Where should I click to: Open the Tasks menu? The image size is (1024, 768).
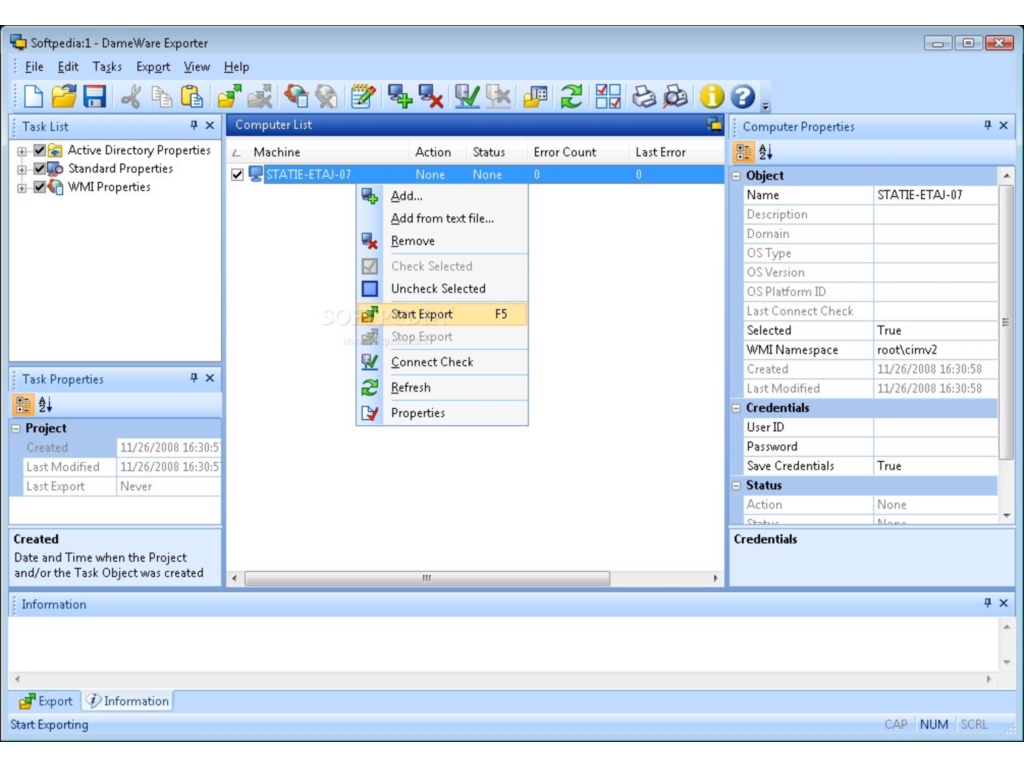click(107, 67)
